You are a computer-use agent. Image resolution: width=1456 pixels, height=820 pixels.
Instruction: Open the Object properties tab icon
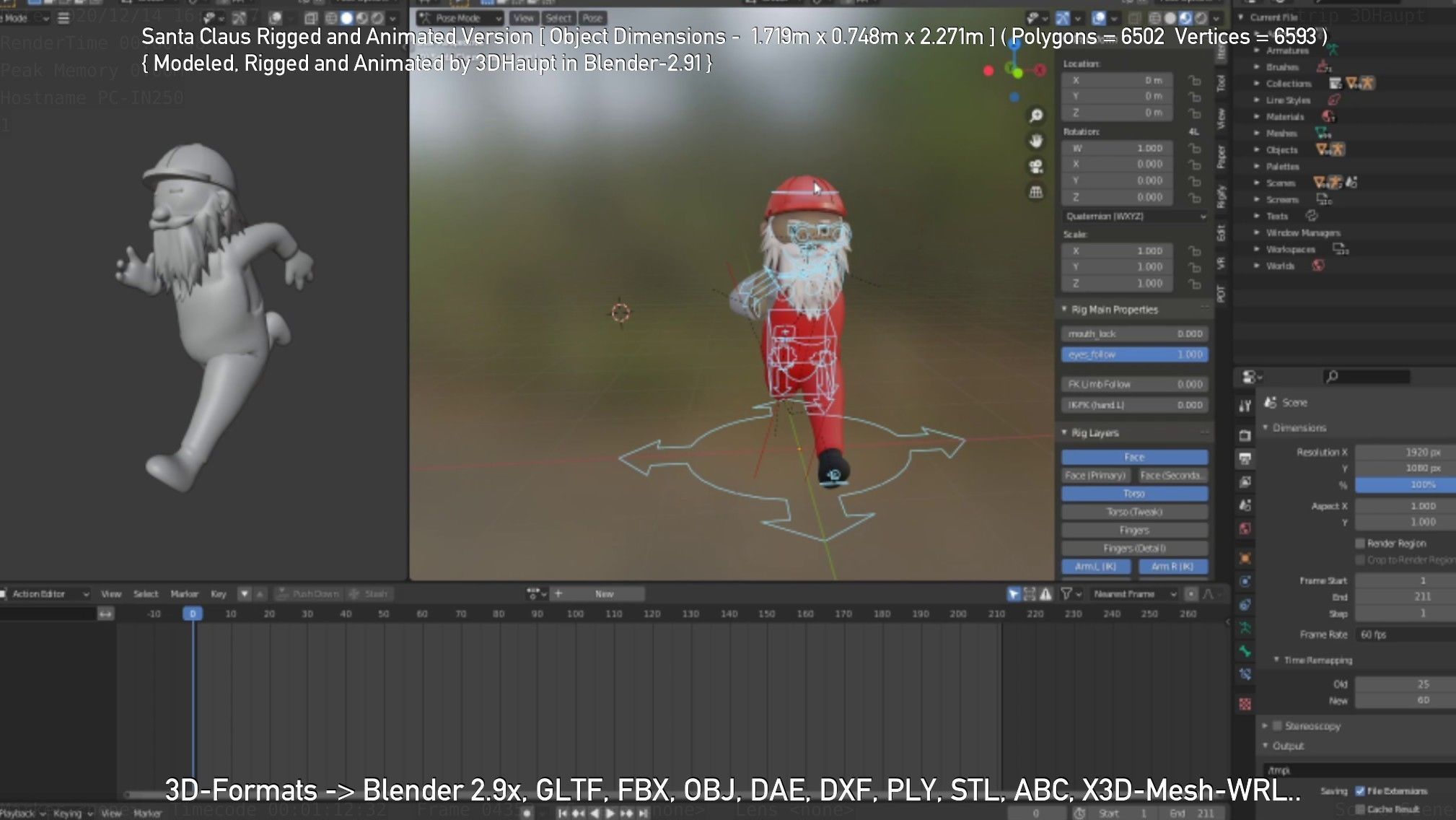(x=1245, y=558)
